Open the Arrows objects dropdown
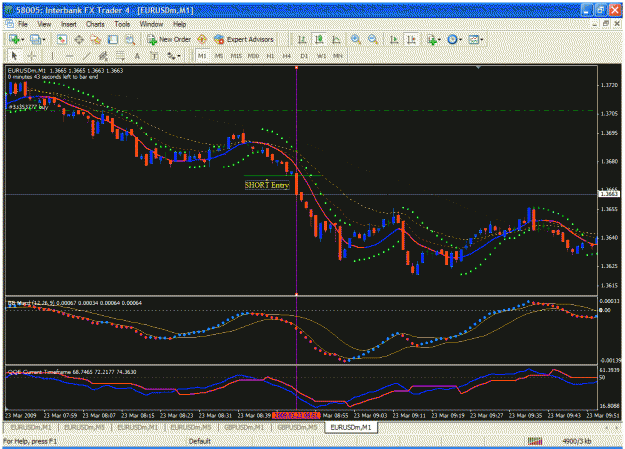 click(173, 56)
